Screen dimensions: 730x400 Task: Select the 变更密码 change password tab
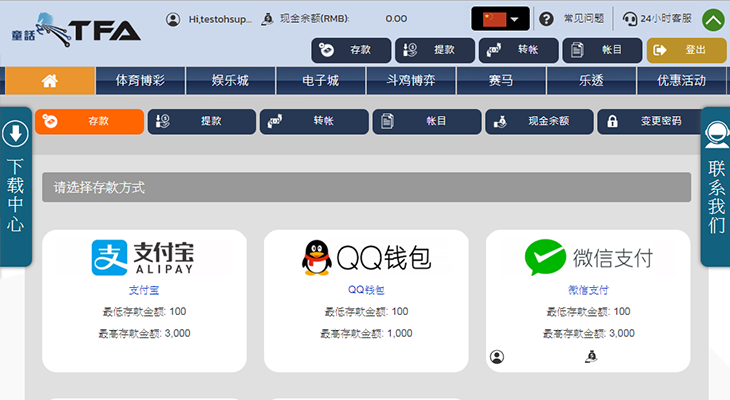coord(650,122)
